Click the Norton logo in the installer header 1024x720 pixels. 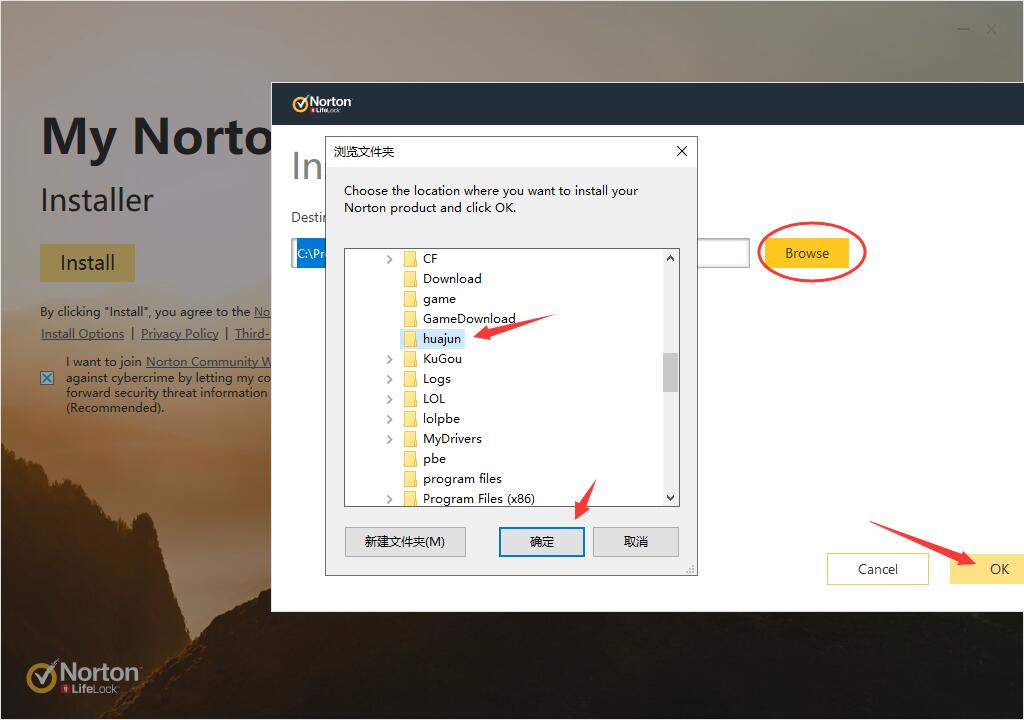click(322, 103)
